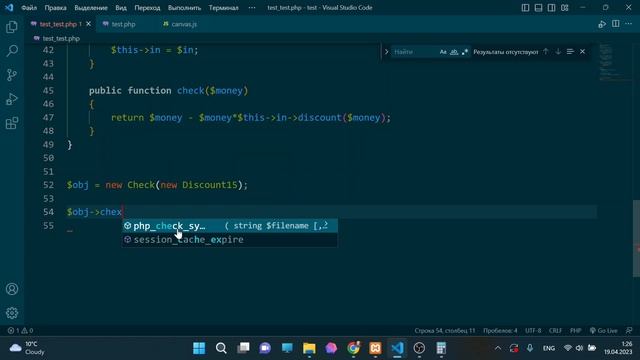Viewport: 640px width, 360px height.
Task: Select php_check_syntax suggestion
Action: click(x=230, y=226)
